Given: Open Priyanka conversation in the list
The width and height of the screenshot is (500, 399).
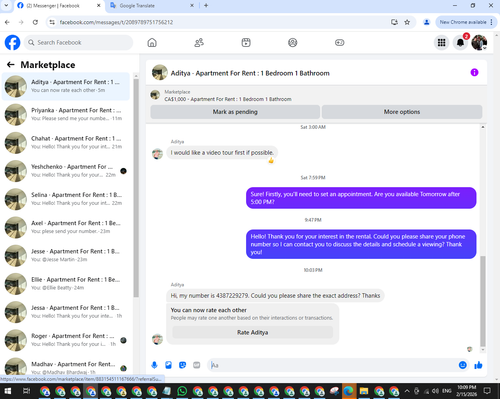Looking at the screenshot, I should point(66,114).
